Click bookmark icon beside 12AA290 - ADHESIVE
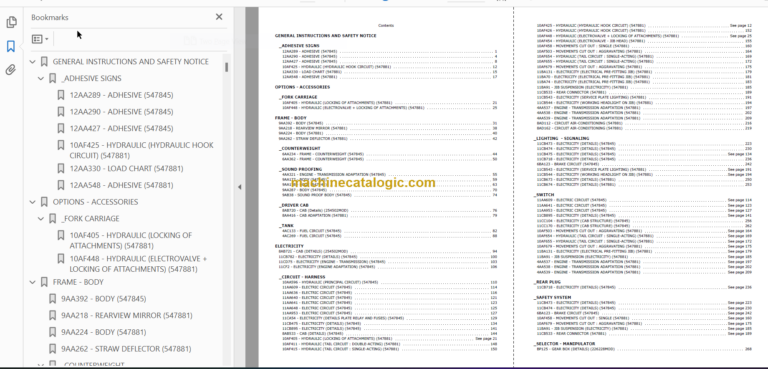 (61, 112)
